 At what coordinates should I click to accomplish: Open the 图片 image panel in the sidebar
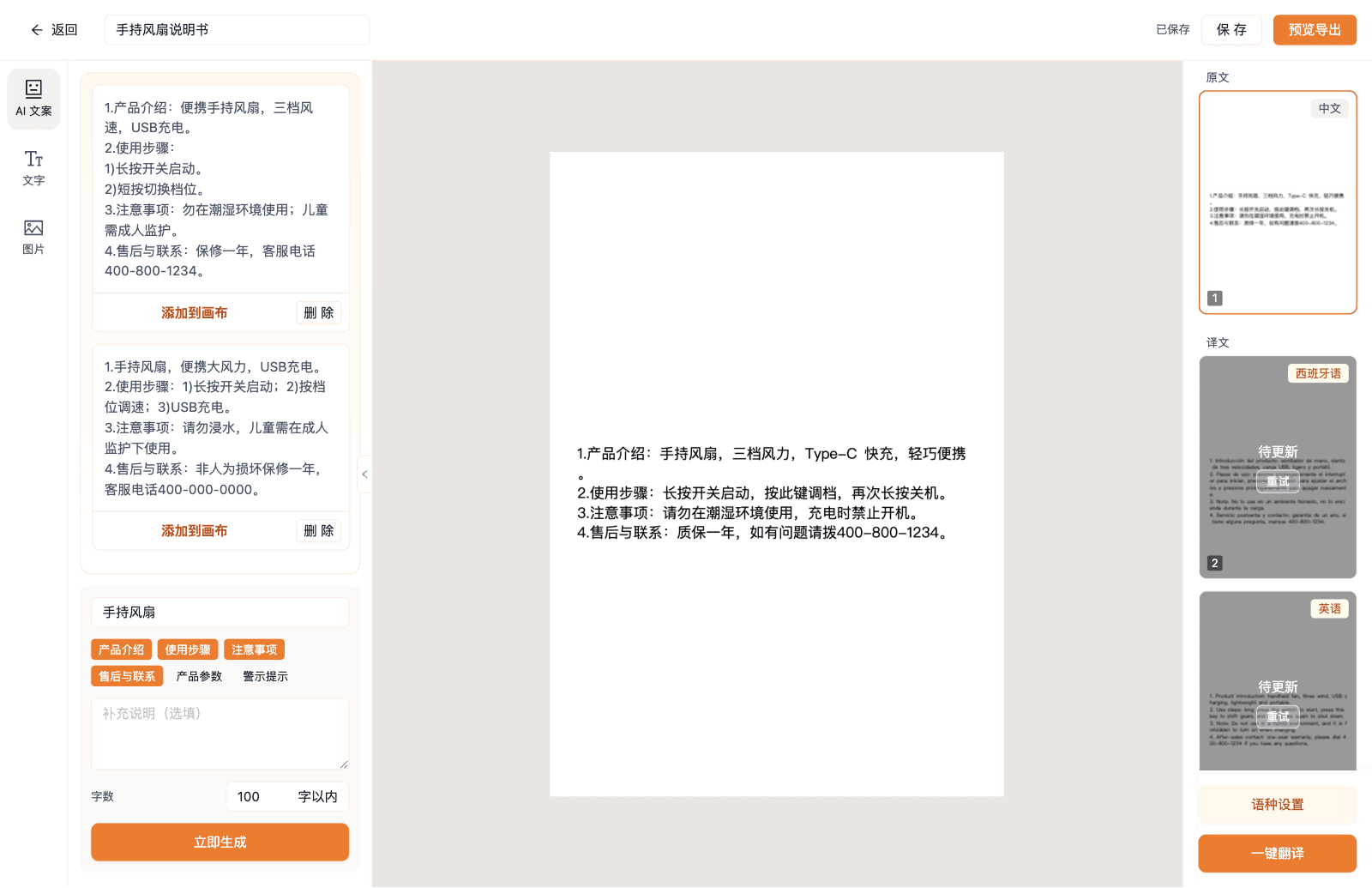(33, 237)
